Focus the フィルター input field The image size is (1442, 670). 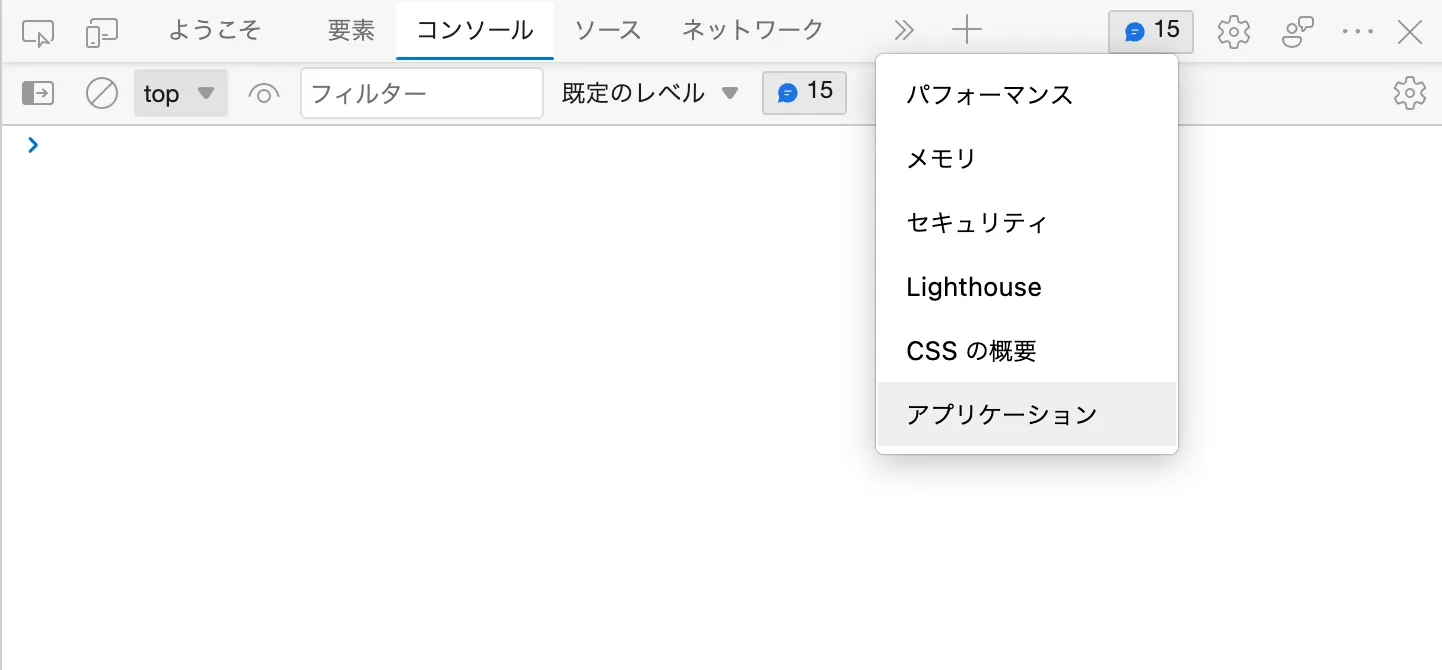(422, 94)
